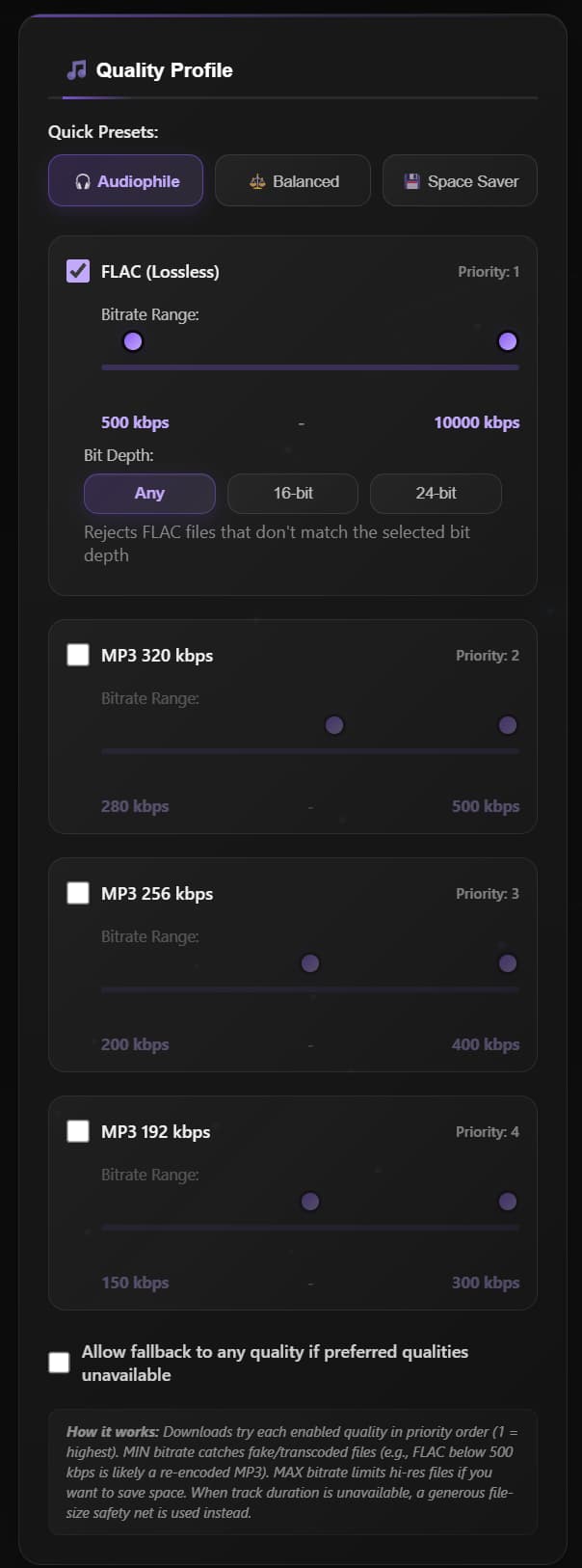Screen dimensions: 582x1568
Task: Click the FLAC 10000 kbps maximum value
Action: tap(476, 422)
